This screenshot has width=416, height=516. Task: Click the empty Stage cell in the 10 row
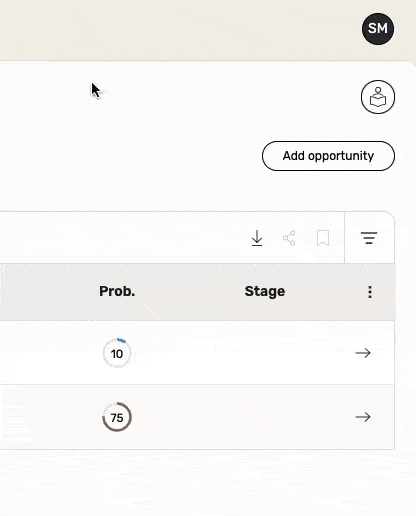pos(265,353)
